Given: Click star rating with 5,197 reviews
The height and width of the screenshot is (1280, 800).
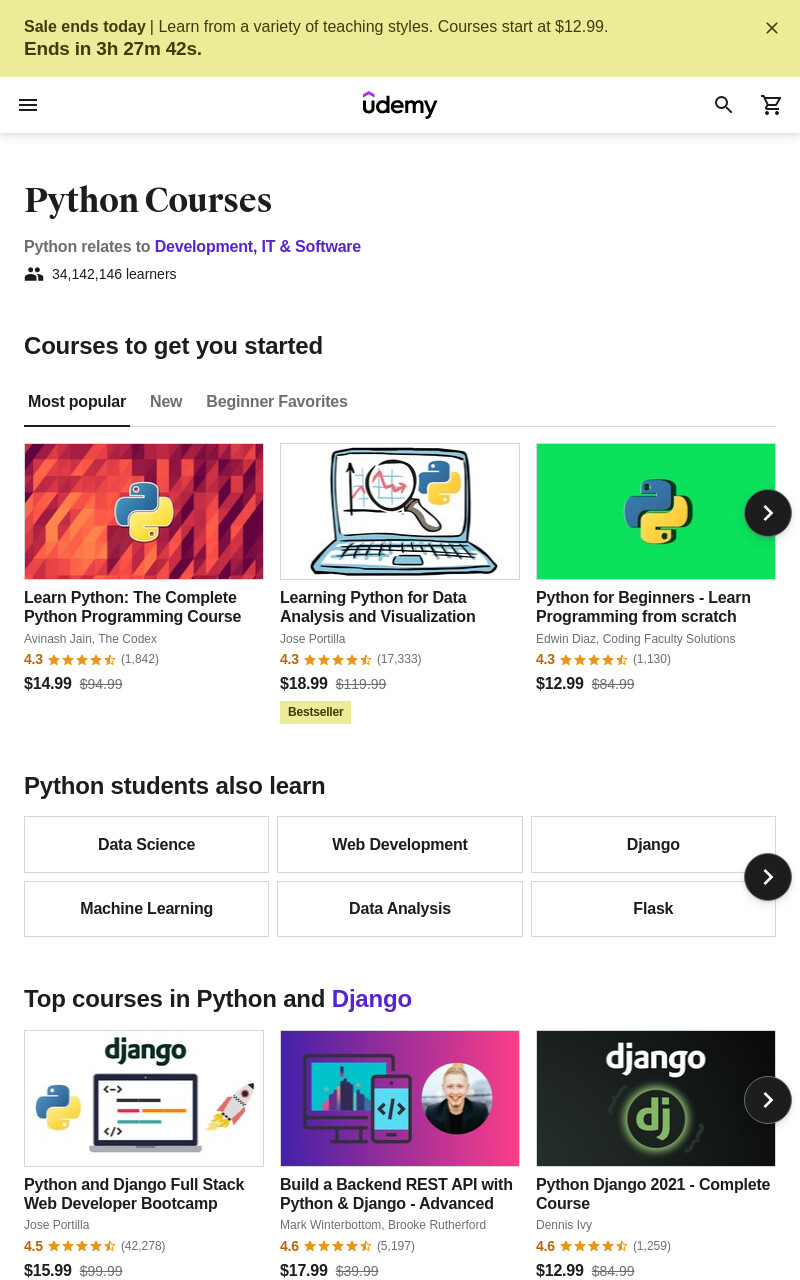Looking at the screenshot, I should coord(338,1246).
